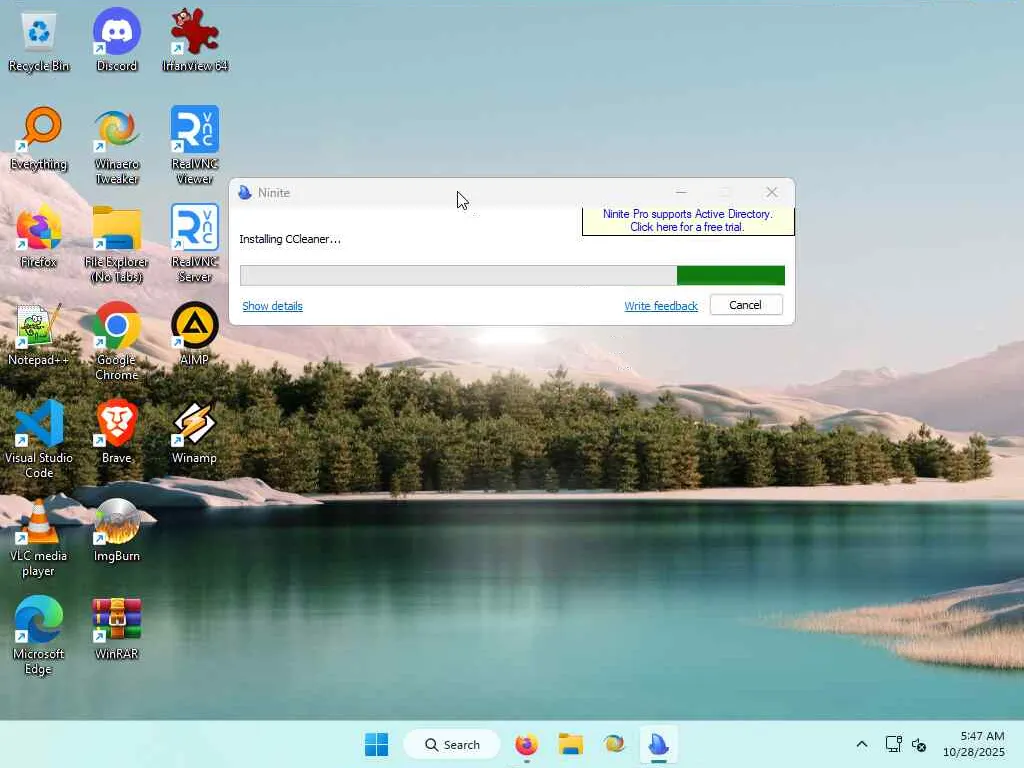Select the AIMP desktop shortcut
Image resolution: width=1024 pixels, height=768 pixels.
pos(195,334)
